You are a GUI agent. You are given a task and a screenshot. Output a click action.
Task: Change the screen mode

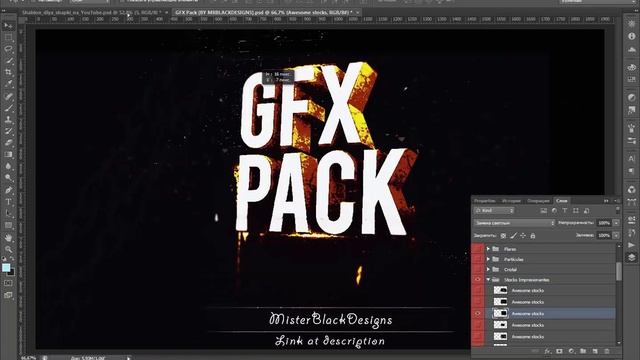[x=8, y=295]
